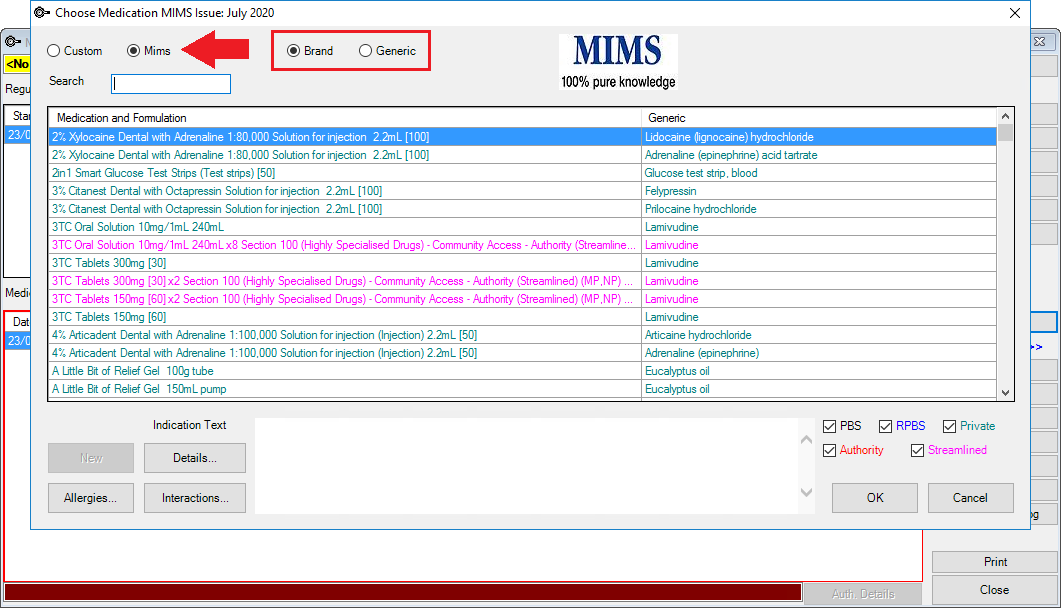Click the Generic column header
This screenshot has height=608, width=1061.
coord(819,118)
